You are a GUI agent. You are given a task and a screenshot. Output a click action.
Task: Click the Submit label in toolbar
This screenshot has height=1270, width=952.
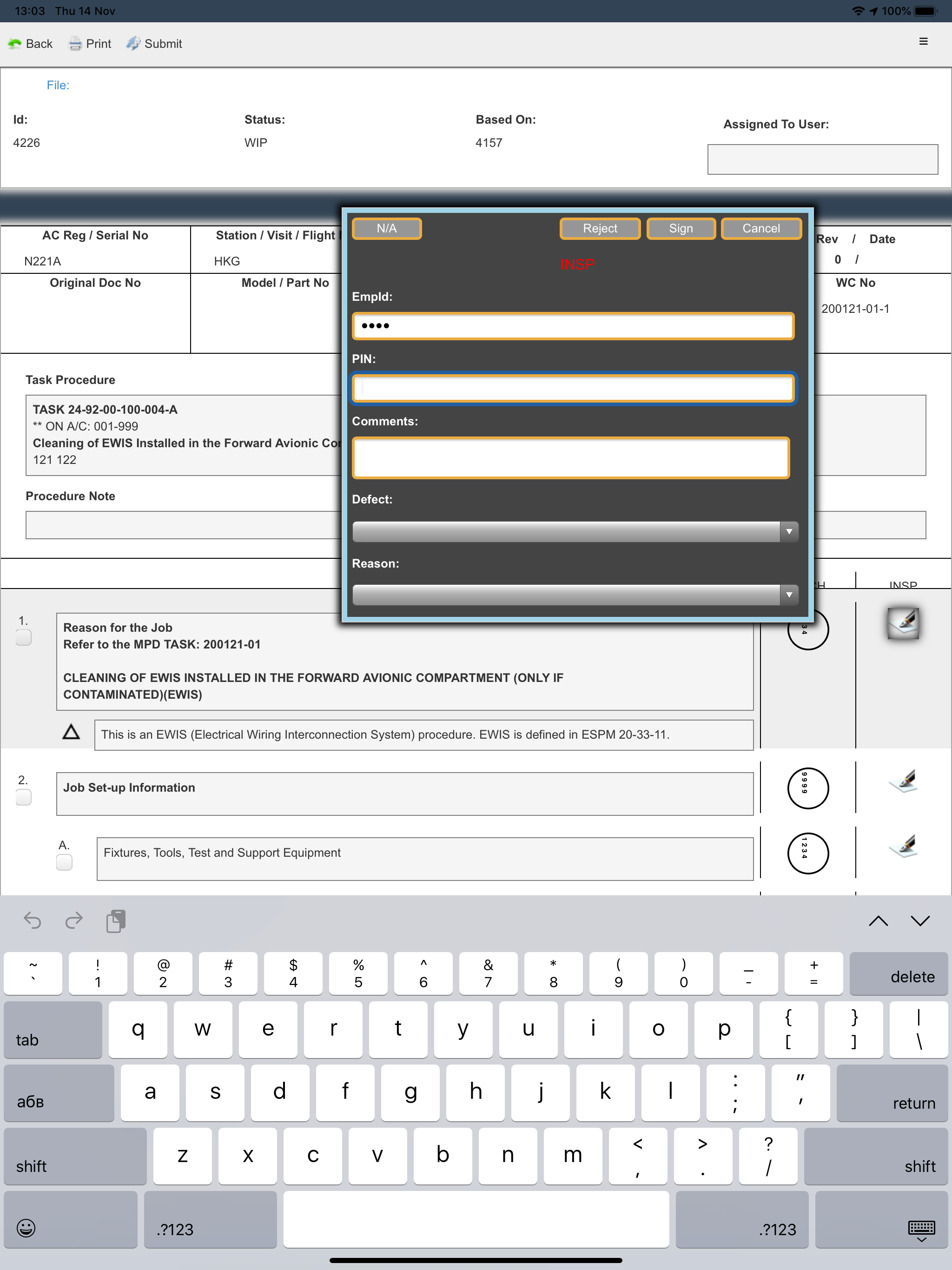pos(163,44)
